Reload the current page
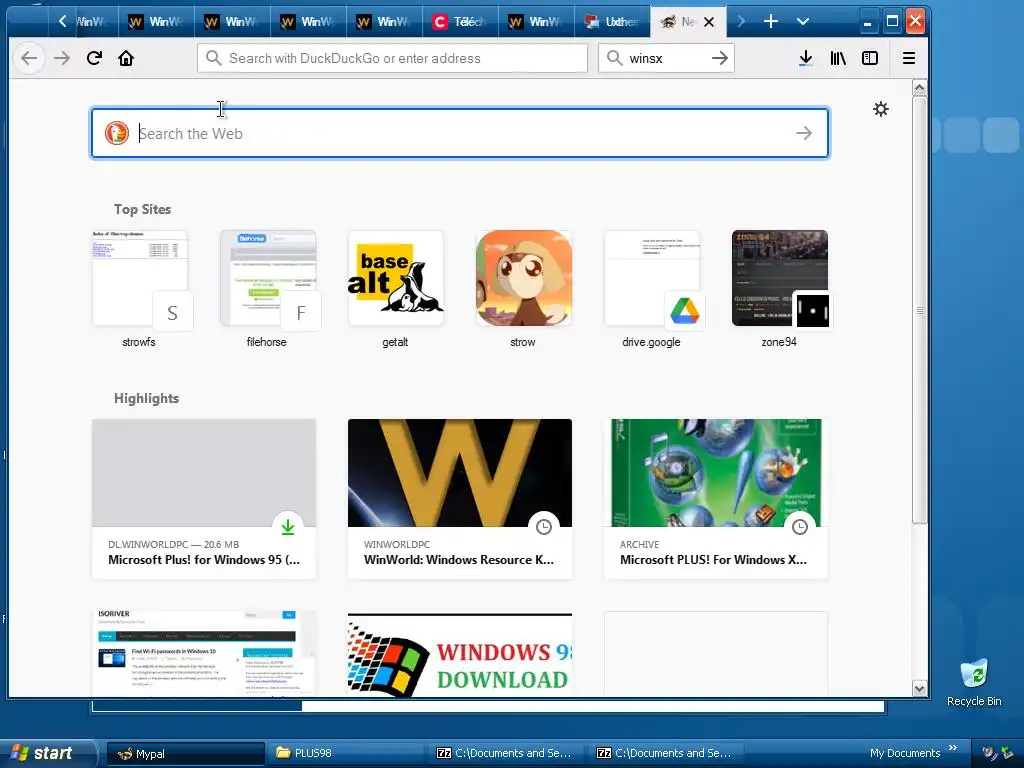The width and height of the screenshot is (1024, 768). click(x=94, y=58)
